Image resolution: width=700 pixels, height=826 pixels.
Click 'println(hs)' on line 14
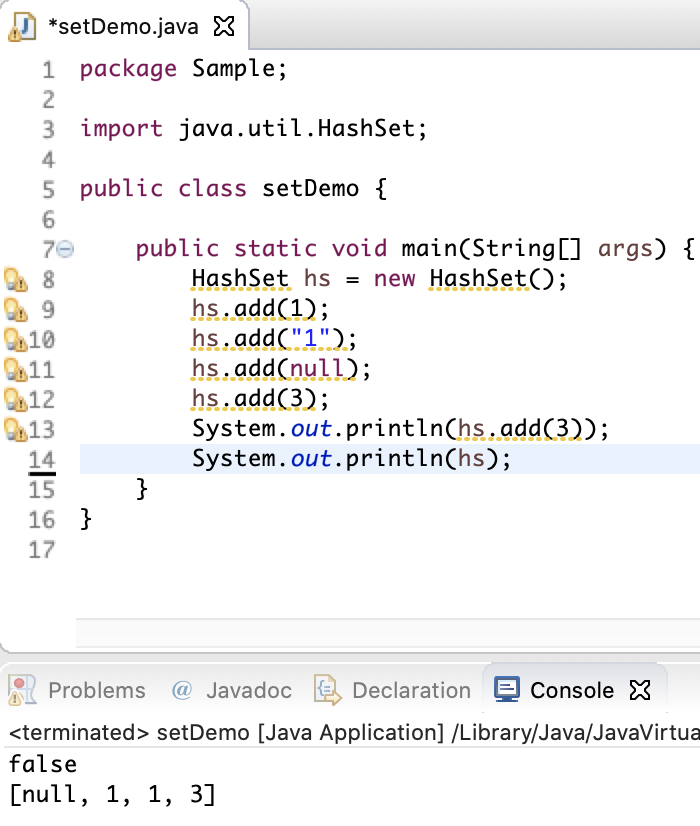422,459
